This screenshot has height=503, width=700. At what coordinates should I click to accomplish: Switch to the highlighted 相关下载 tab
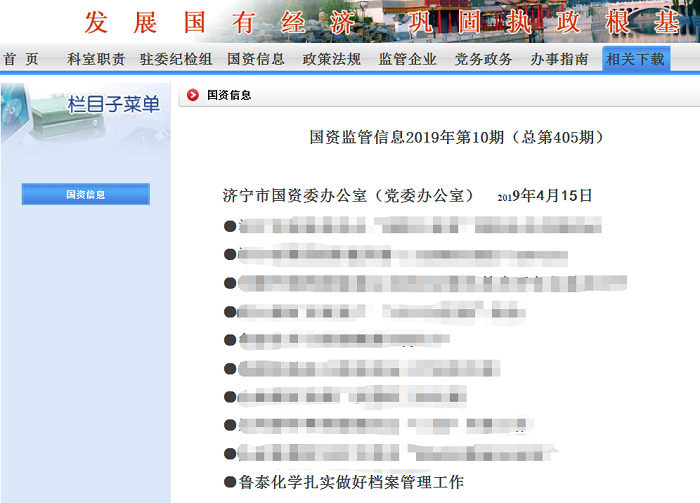[636, 59]
